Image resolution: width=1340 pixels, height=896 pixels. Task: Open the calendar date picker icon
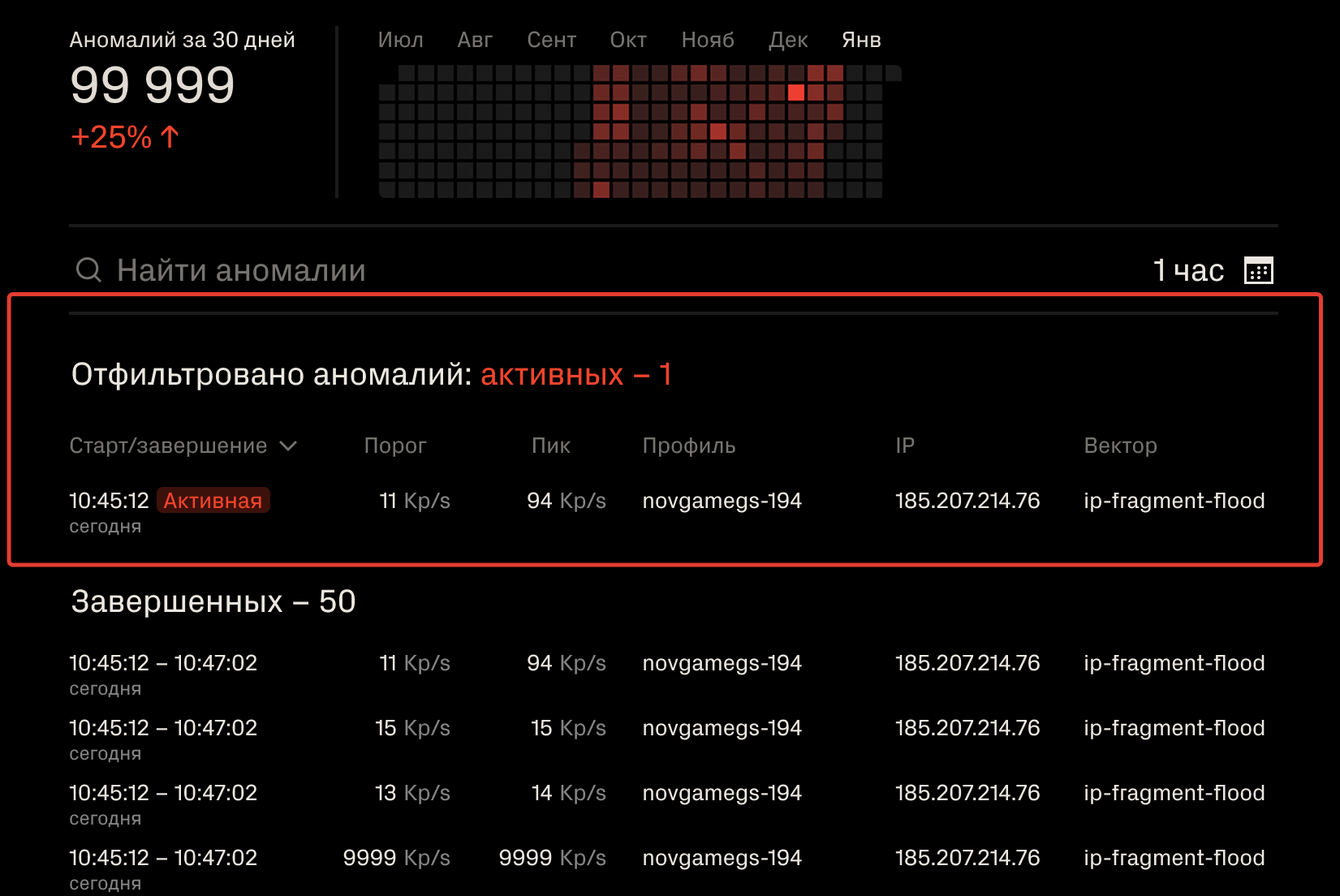coord(1258,270)
